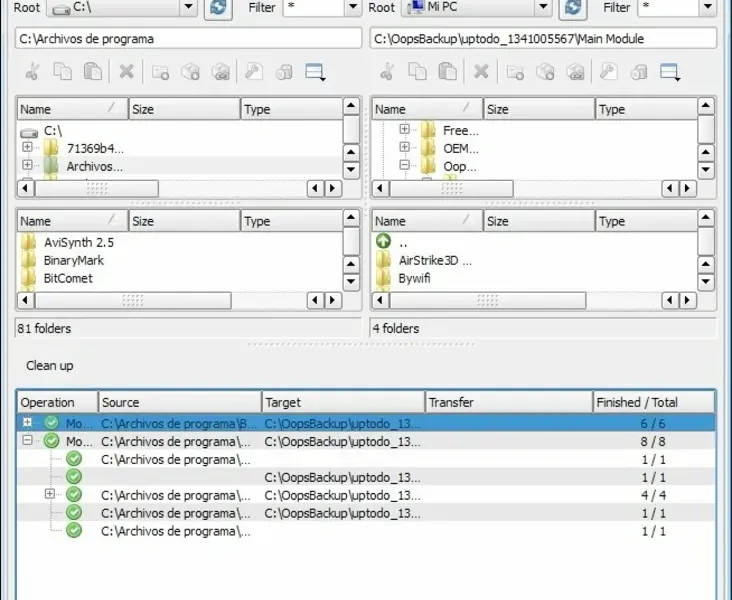Open the view mode dropdown icon above the C:\ tree
This screenshot has width=732, height=600.
[315, 72]
